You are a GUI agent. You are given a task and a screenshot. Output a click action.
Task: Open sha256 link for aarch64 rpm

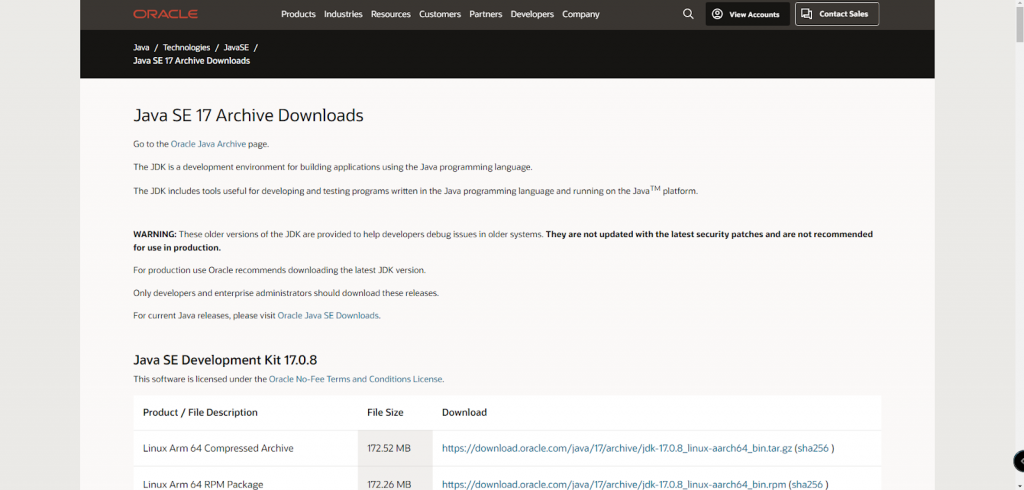click(x=807, y=485)
